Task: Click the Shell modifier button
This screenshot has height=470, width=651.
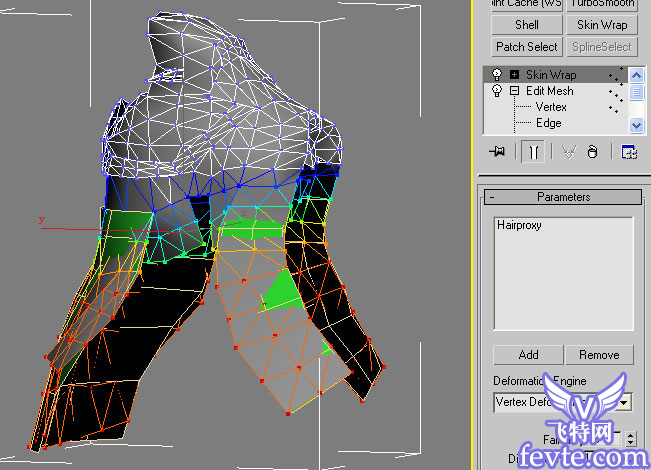Action: [x=526, y=25]
